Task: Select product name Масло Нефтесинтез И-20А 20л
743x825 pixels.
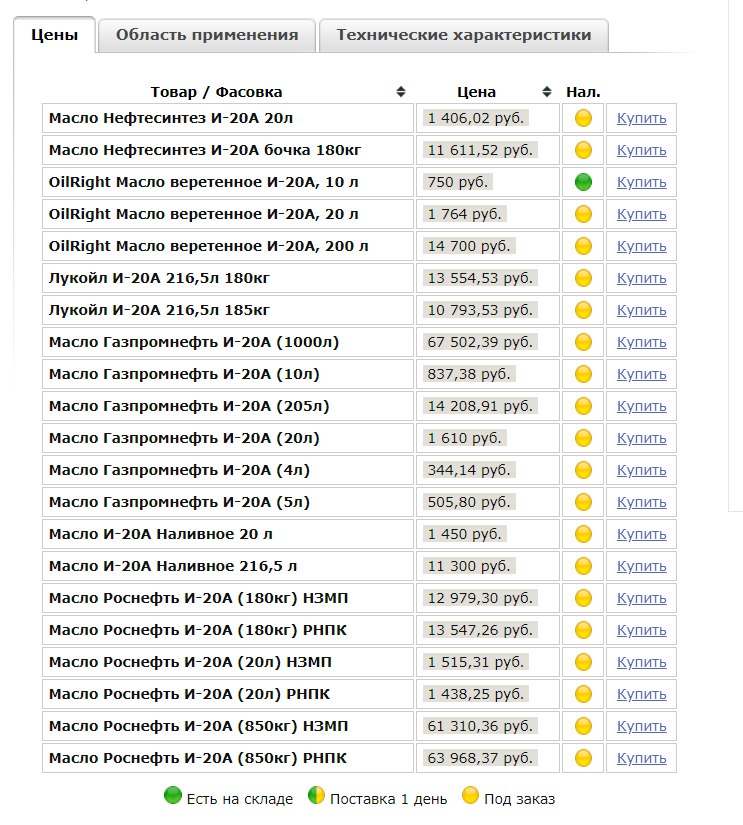Action: (x=171, y=118)
